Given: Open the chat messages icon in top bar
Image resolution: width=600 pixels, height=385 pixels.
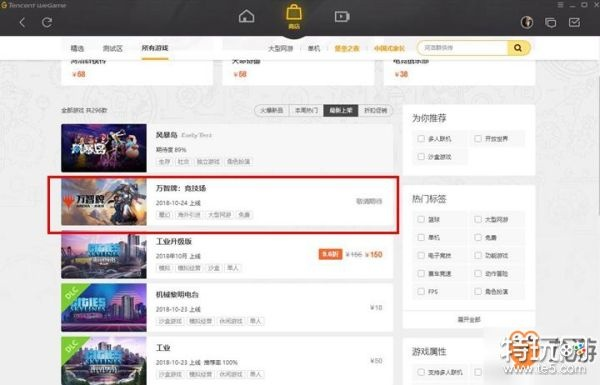Looking at the screenshot, I should [551, 23].
